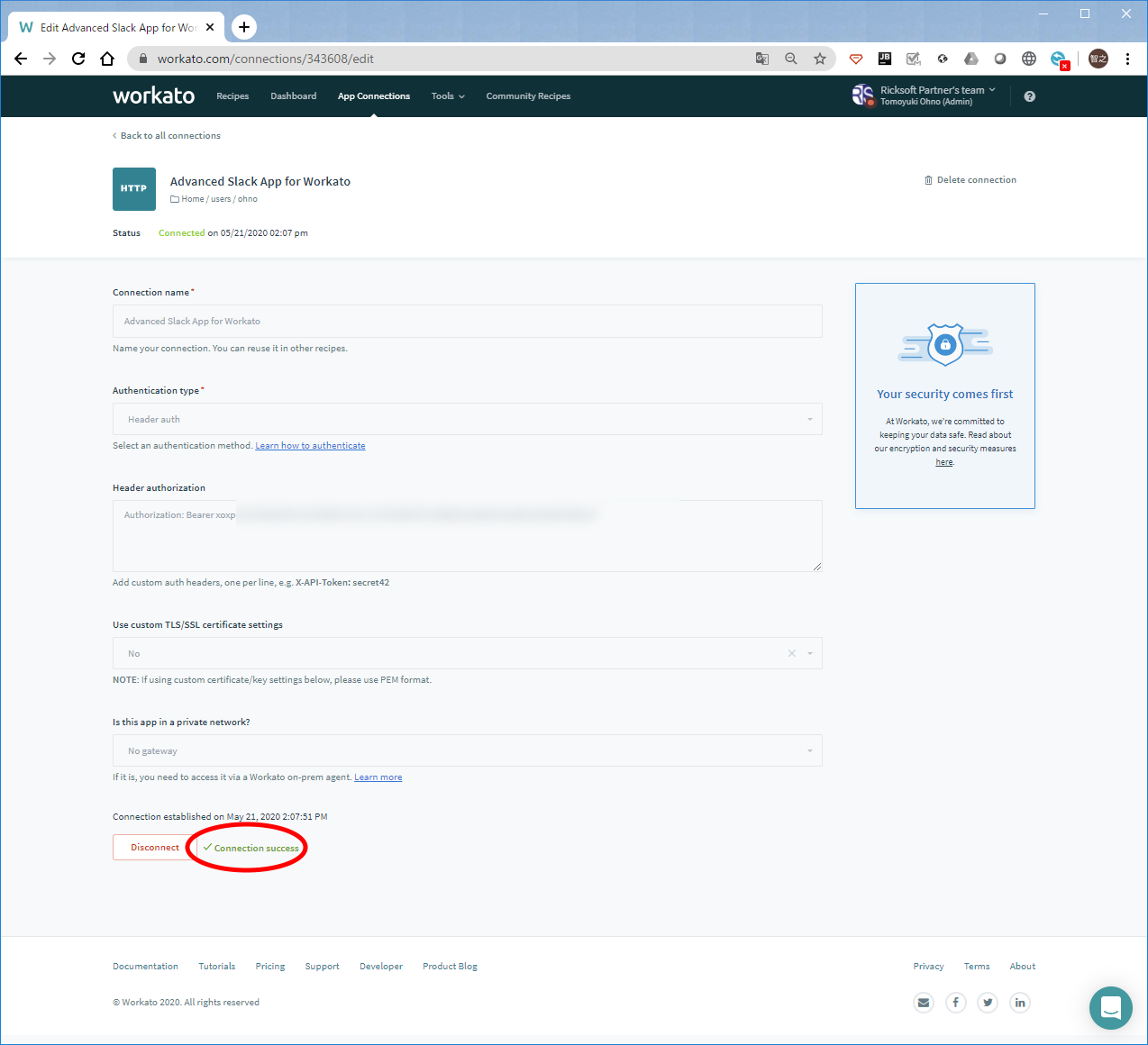Screen dimensions: 1148x1045
Task: Open Community Recipes
Action: point(528,96)
